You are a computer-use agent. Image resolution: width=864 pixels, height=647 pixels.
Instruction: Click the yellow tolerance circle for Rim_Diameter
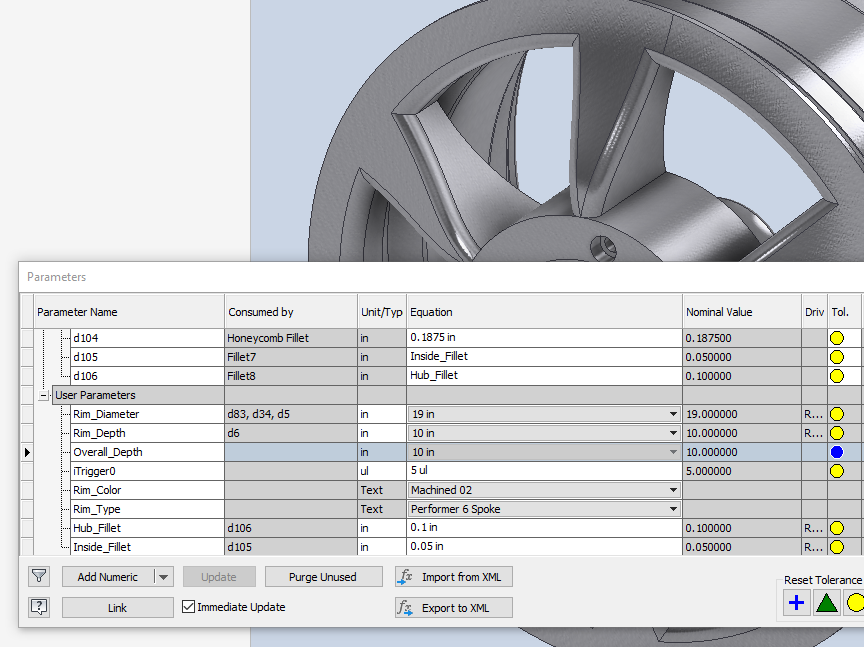point(837,414)
